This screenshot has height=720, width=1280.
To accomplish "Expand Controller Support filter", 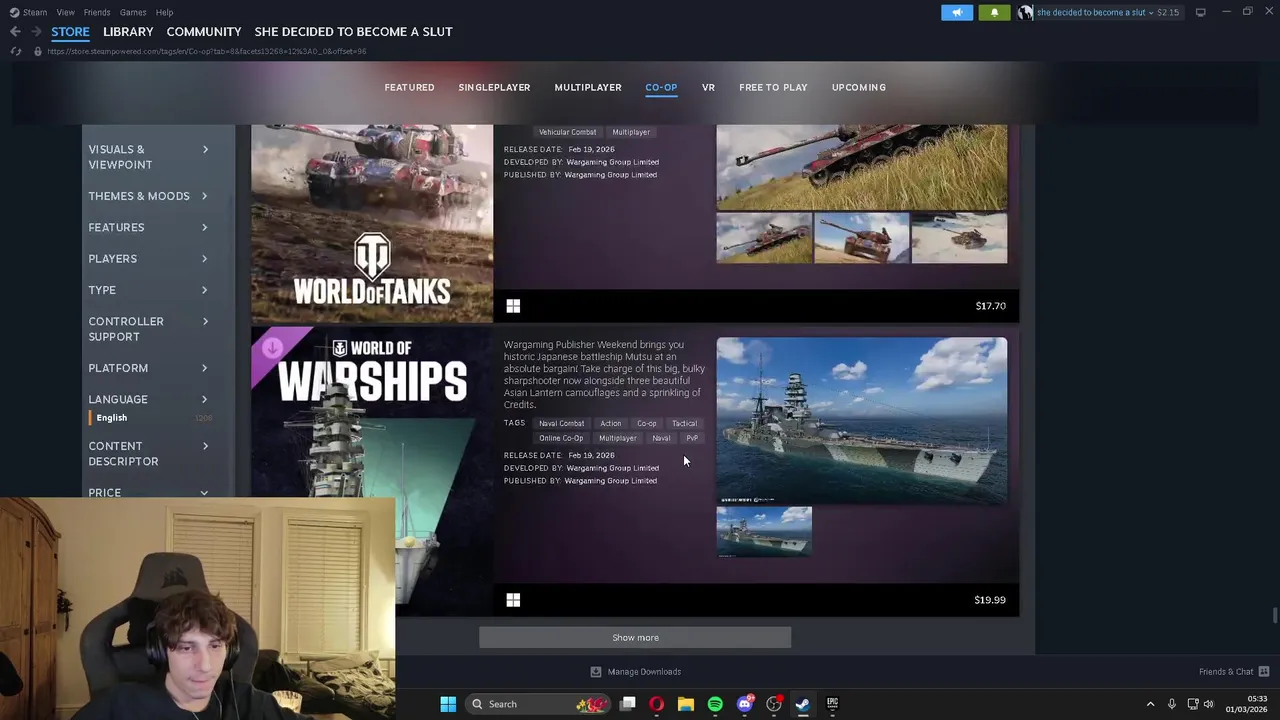I will pos(149,329).
